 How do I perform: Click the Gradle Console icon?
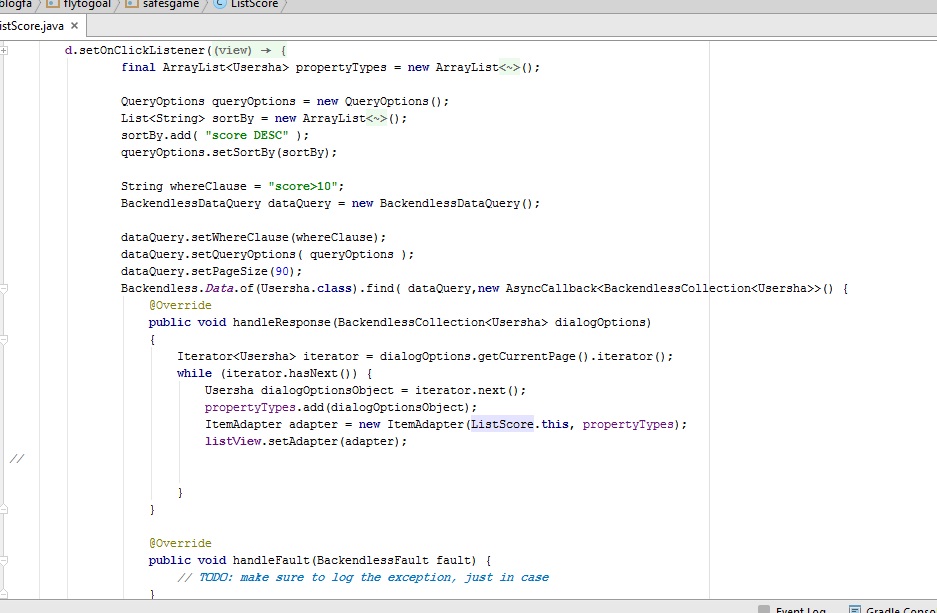(x=855, y=610)
